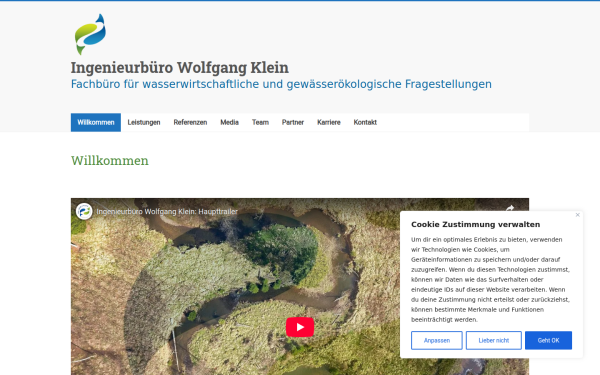
Task: Click the Ingenieurbüro Wolfgang Klein site title
Action: (x=179, y=68)
